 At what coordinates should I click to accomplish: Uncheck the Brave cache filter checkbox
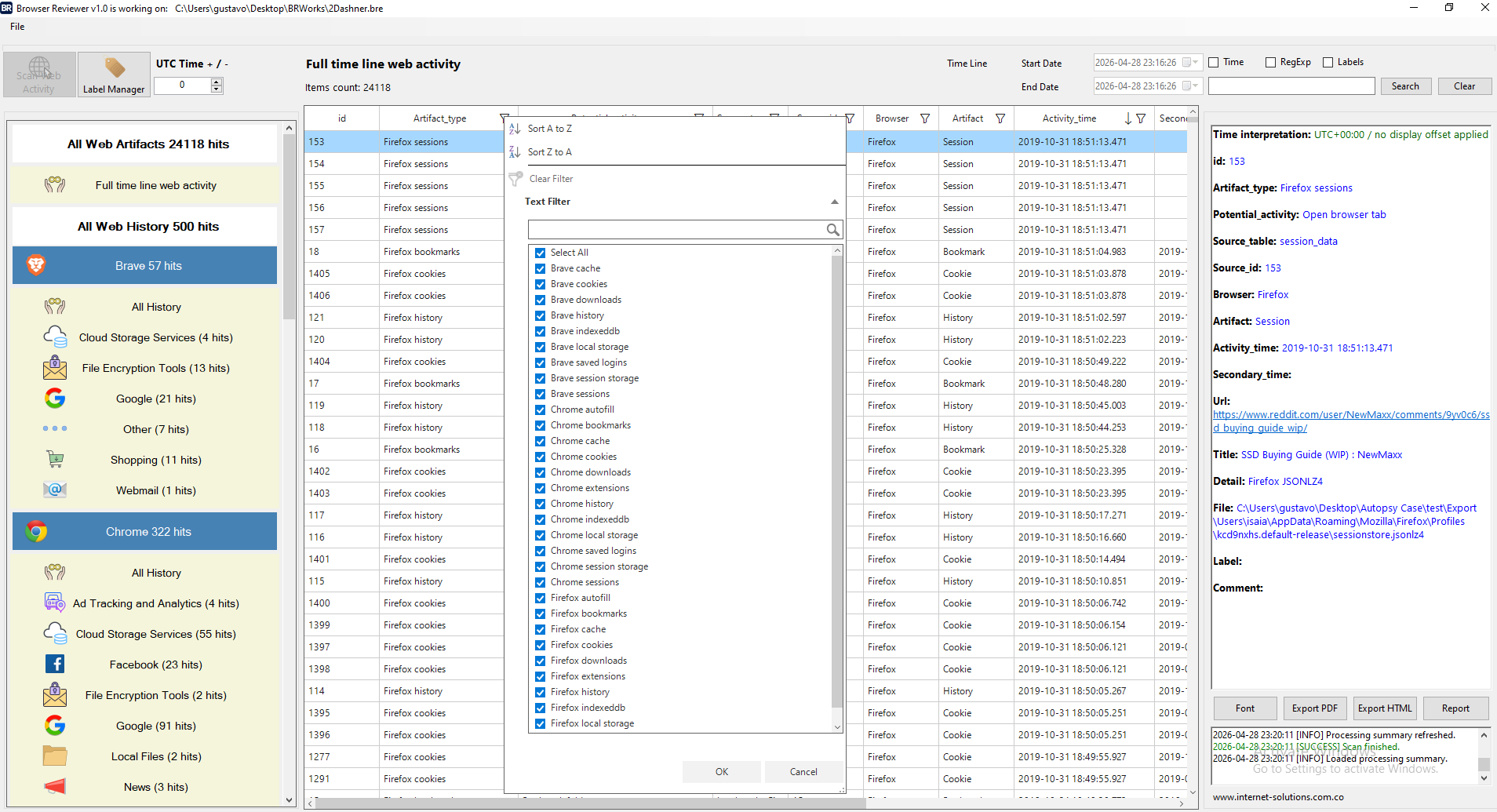click(541, 268)
